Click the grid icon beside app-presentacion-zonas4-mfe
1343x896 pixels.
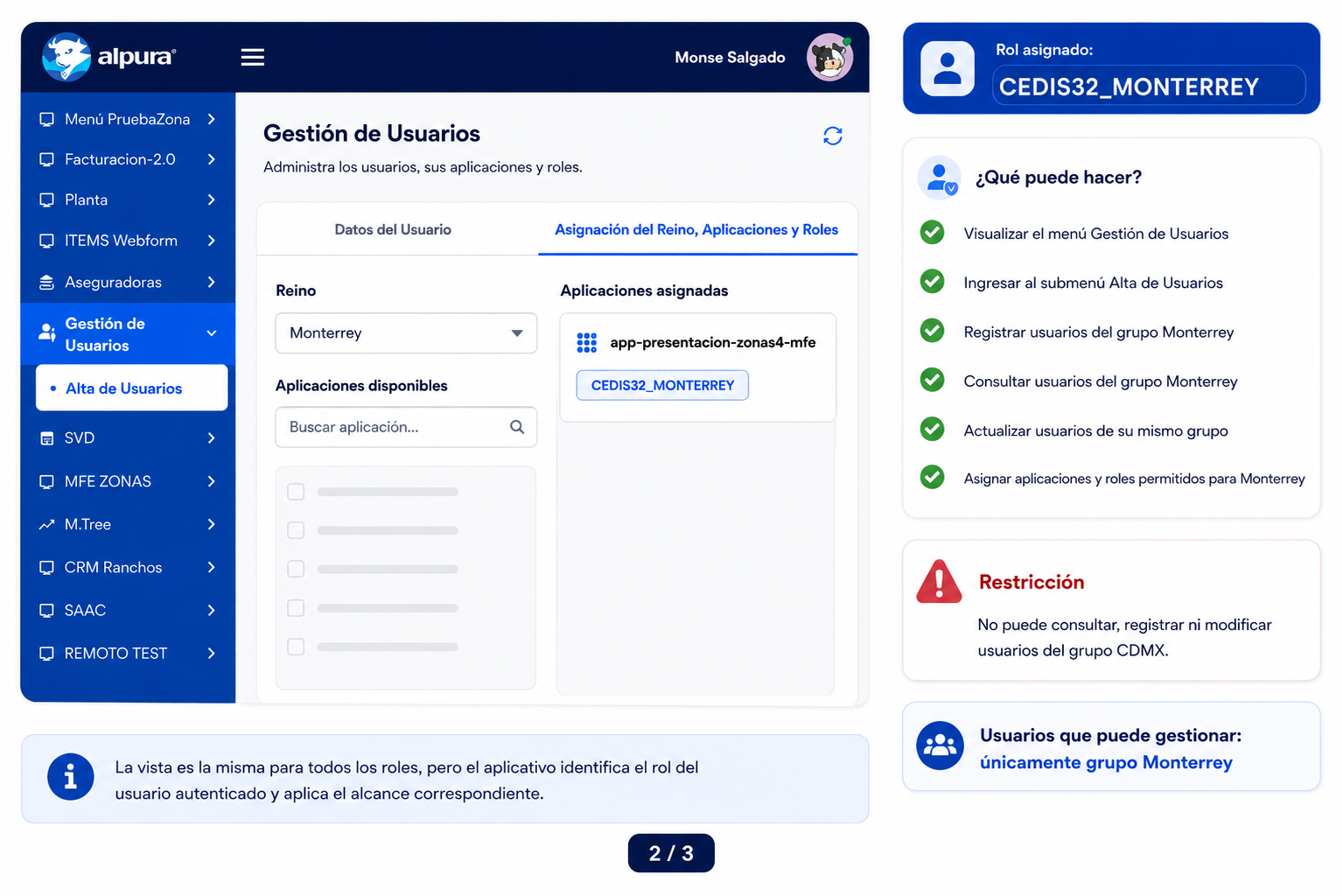pos(587,343)
